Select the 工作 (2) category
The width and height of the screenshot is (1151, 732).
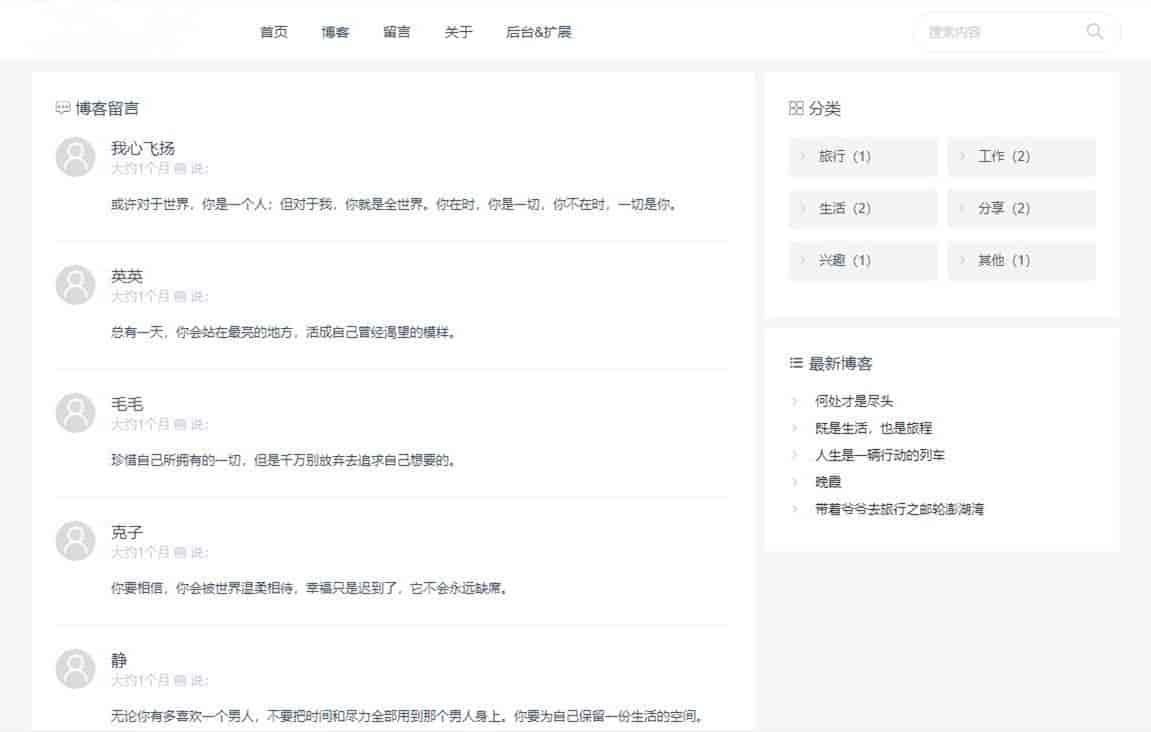[x=1003, y=156]
